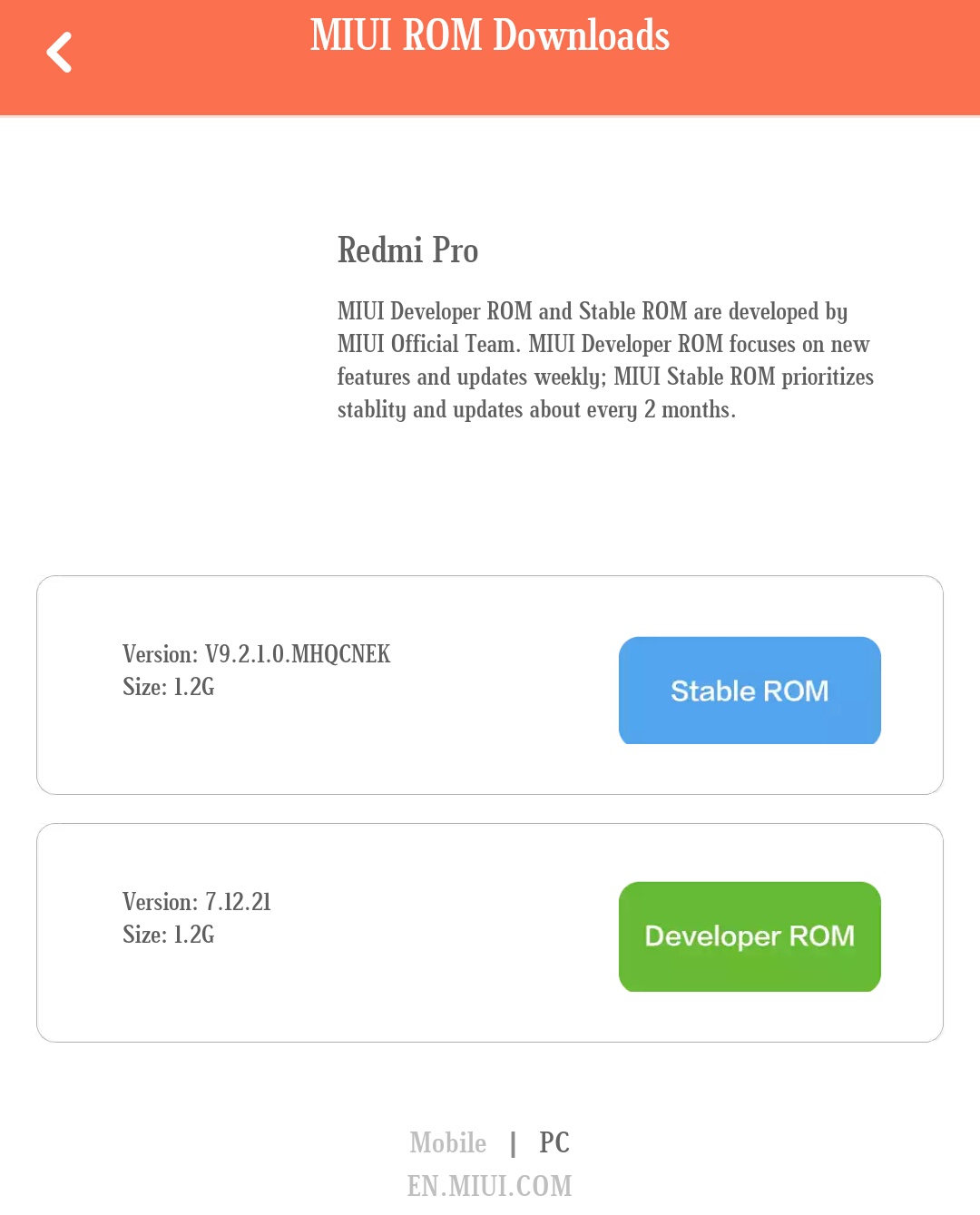Select the Redmi Pro heading

[407, 250]
